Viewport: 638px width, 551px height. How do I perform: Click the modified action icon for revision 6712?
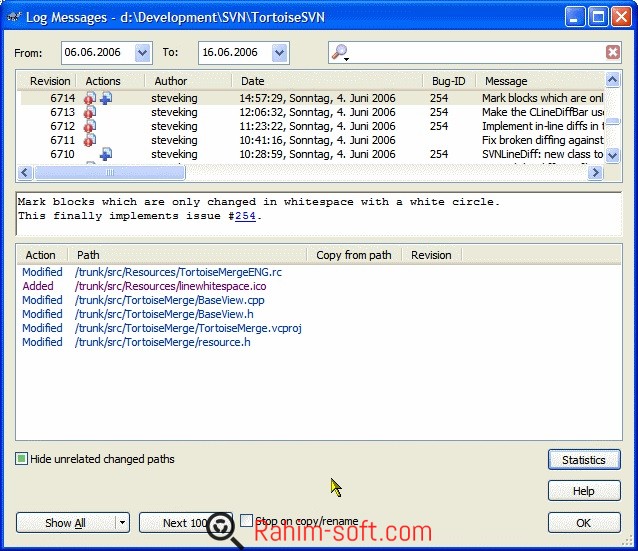[x=90, y=126]
